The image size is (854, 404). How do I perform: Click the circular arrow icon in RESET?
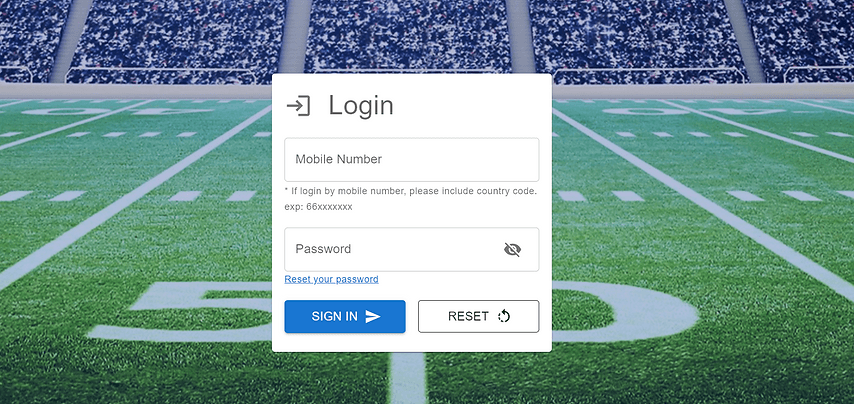point(504,316)
